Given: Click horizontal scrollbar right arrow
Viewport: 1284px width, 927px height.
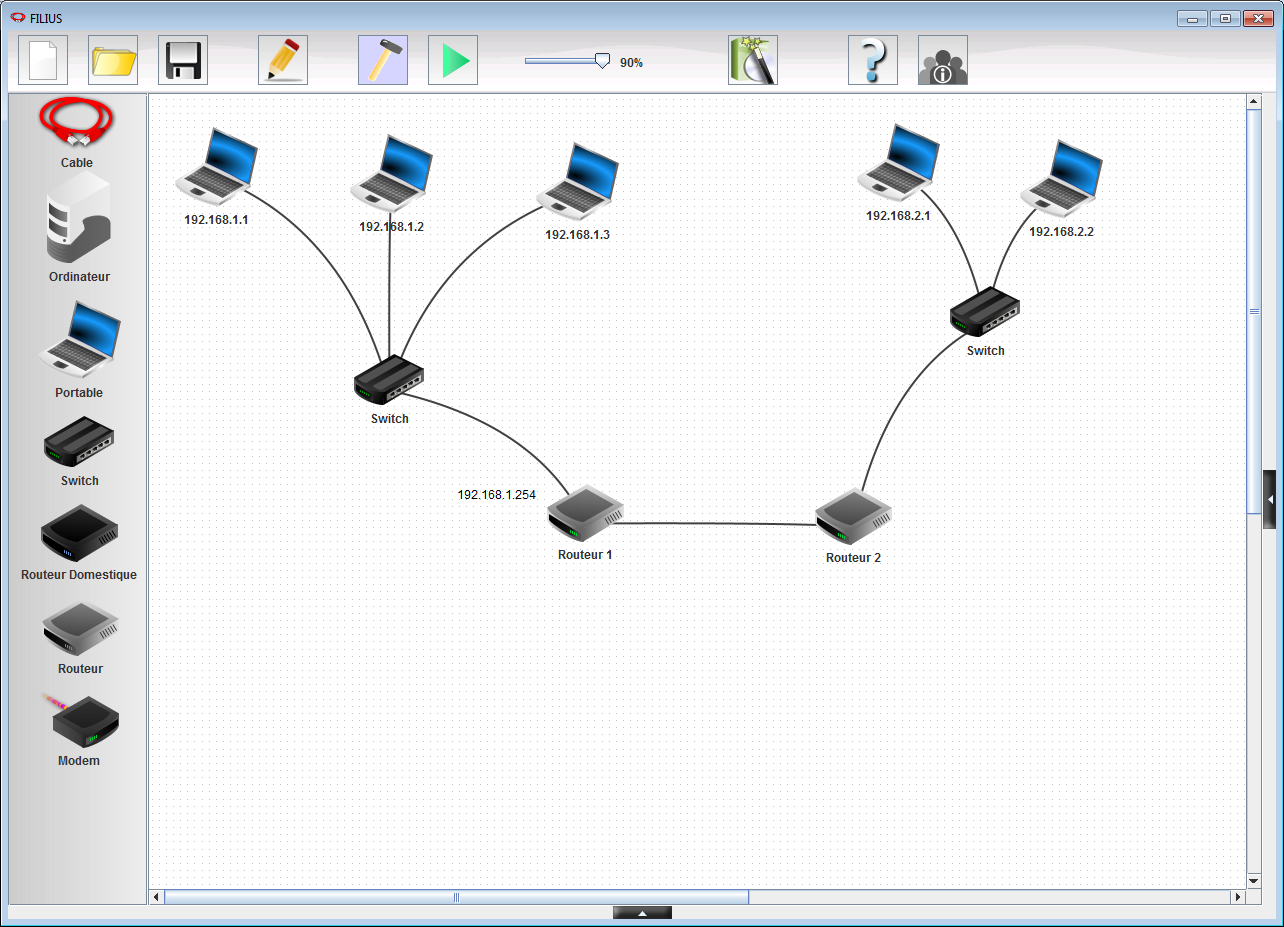Looking at the screenshot, I should coord(1238,897).
